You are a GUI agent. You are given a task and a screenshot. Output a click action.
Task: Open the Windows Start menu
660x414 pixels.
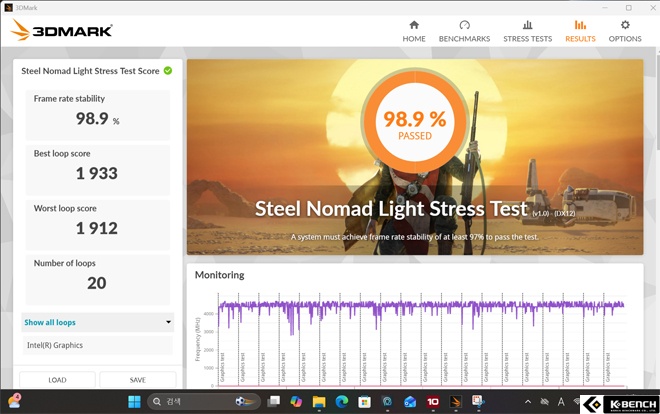coord(134,402)
